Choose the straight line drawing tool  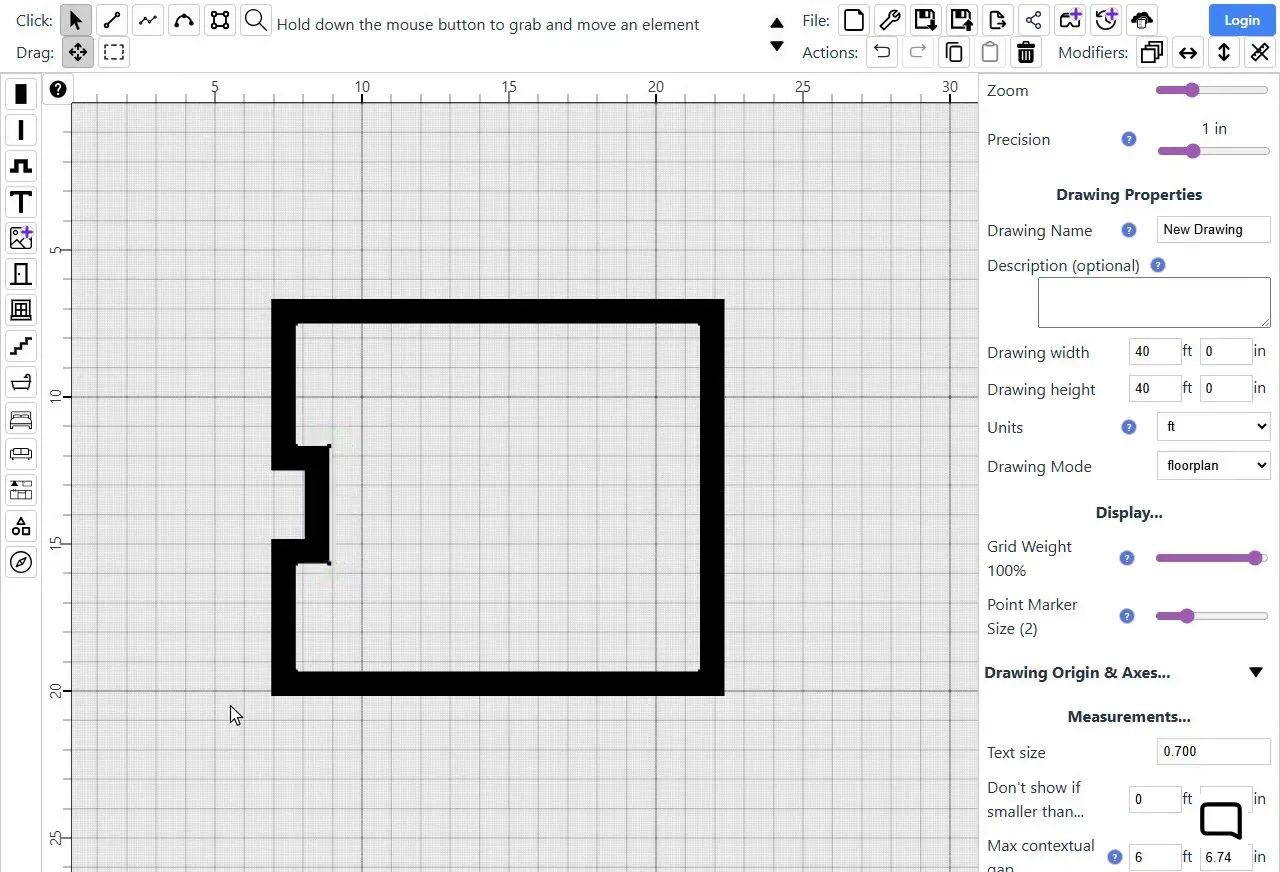(x=112, y=20)
